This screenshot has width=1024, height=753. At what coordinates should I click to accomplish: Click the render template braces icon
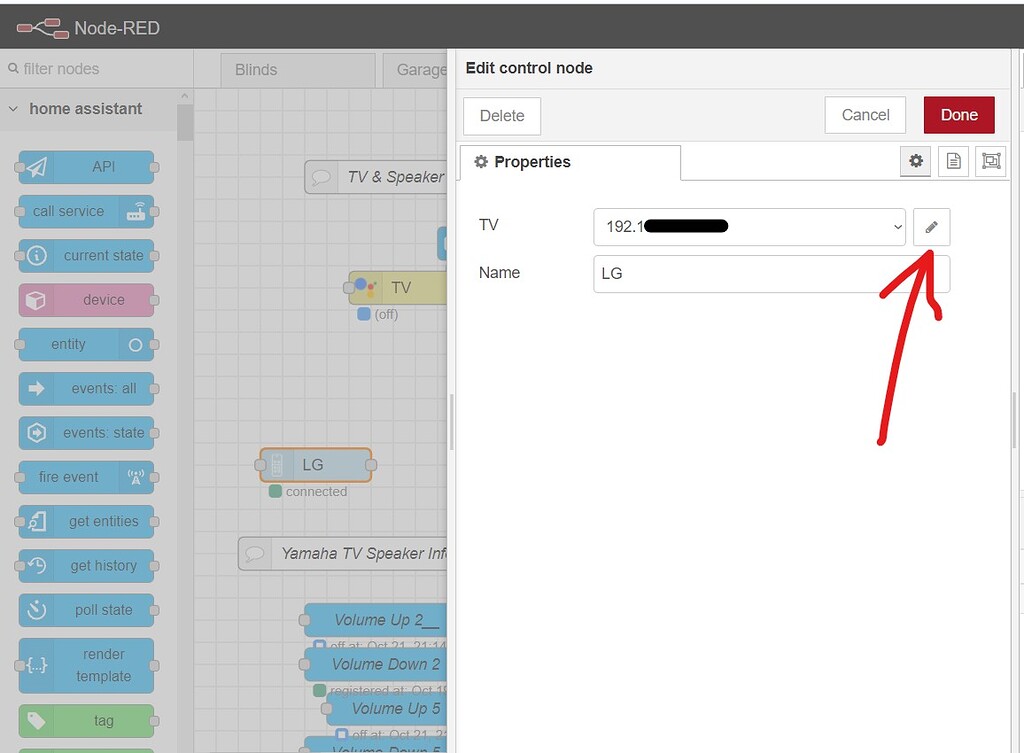(x=37, y=665)
